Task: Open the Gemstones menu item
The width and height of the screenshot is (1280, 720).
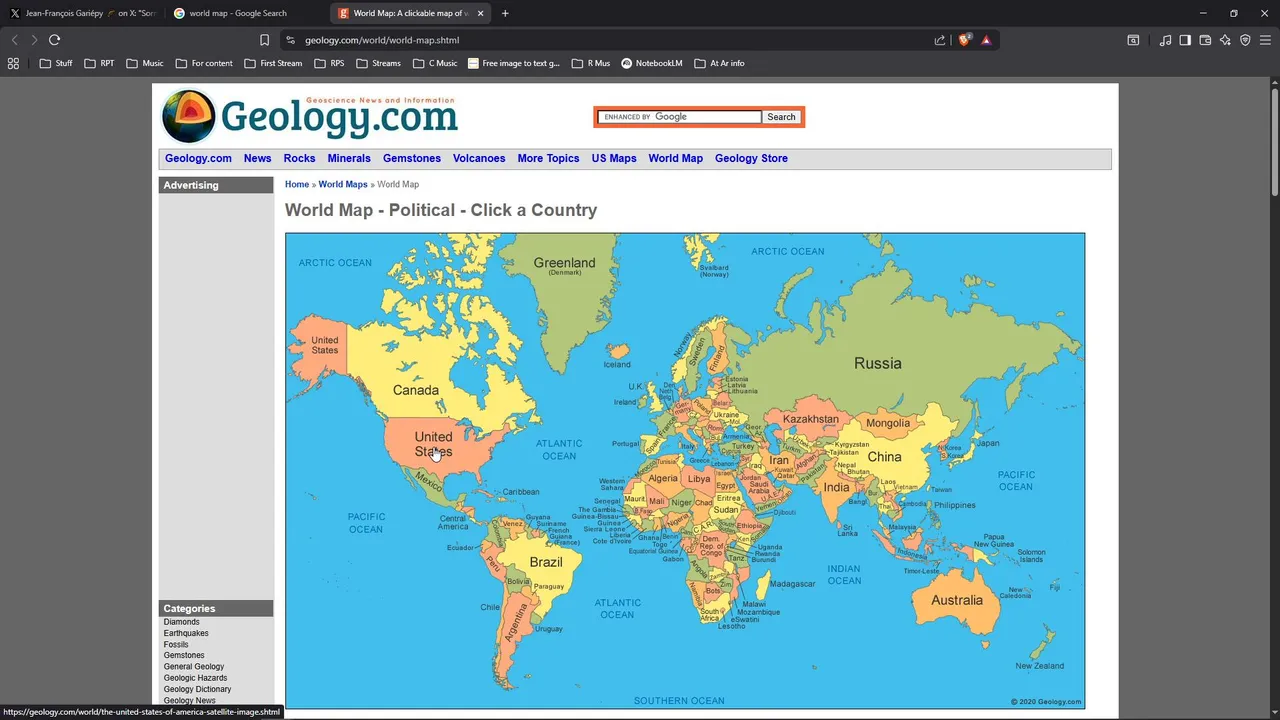Action: tap(412, 158)
